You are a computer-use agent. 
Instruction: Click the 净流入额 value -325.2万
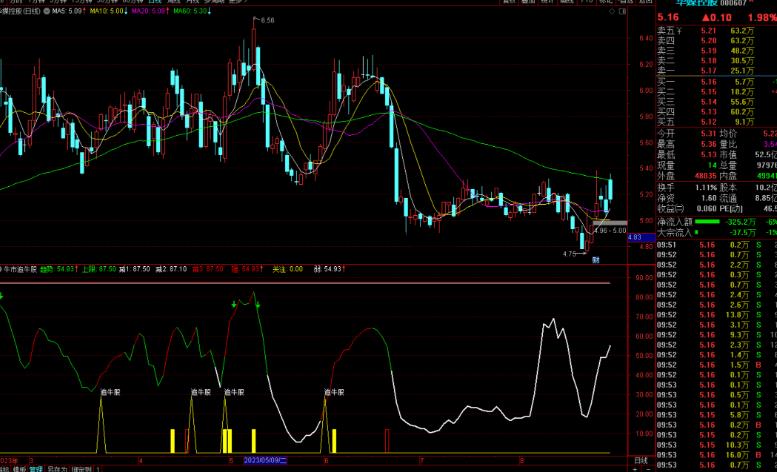pos(741,222)
